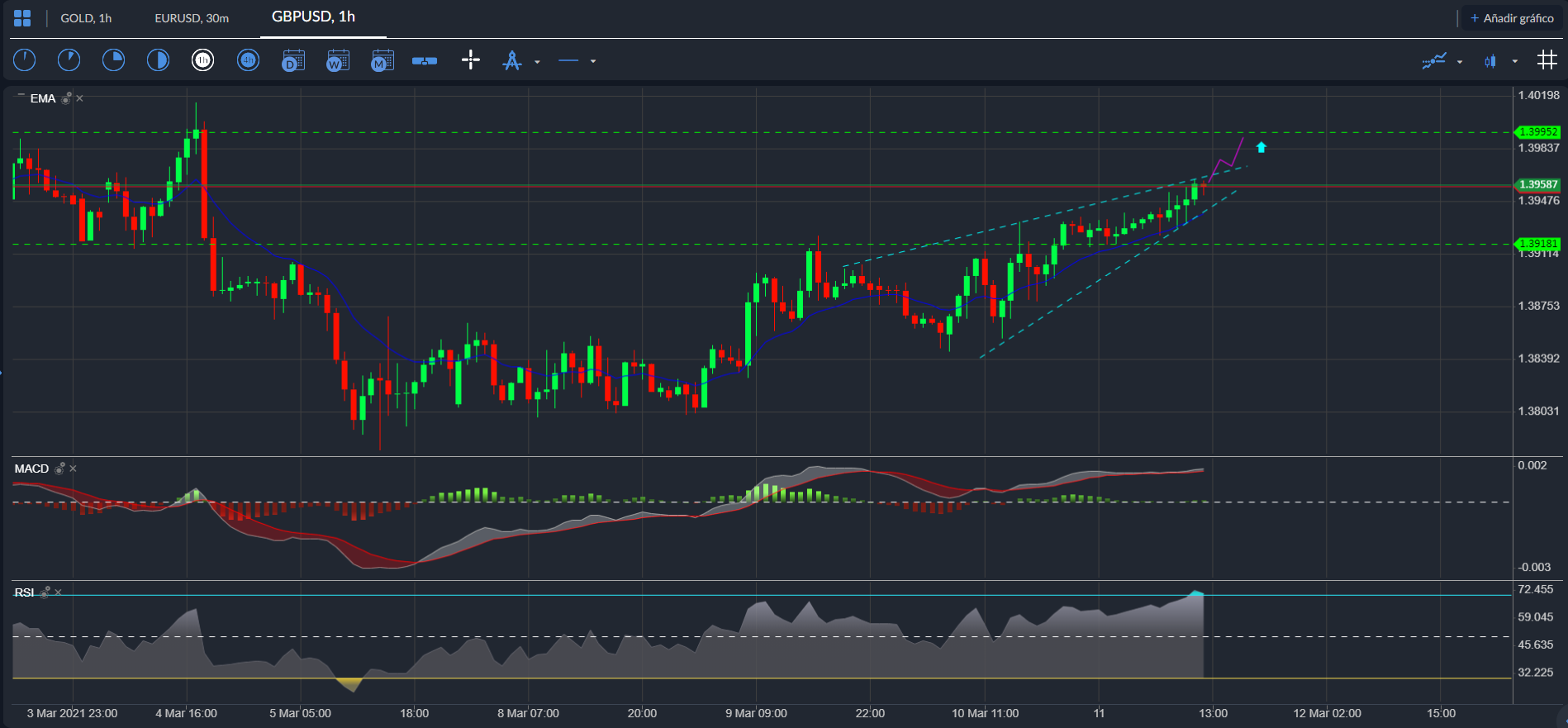Image resolution: width=1568 pixels, height=728 pixels.
Task: Select the 5-minute timeframe clock icon
Action: pos(69,60)
